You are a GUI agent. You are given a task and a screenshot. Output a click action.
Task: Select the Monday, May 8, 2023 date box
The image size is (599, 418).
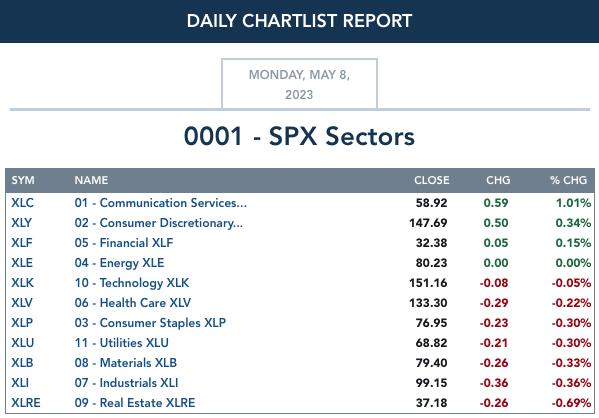click(x=299, y=84)
